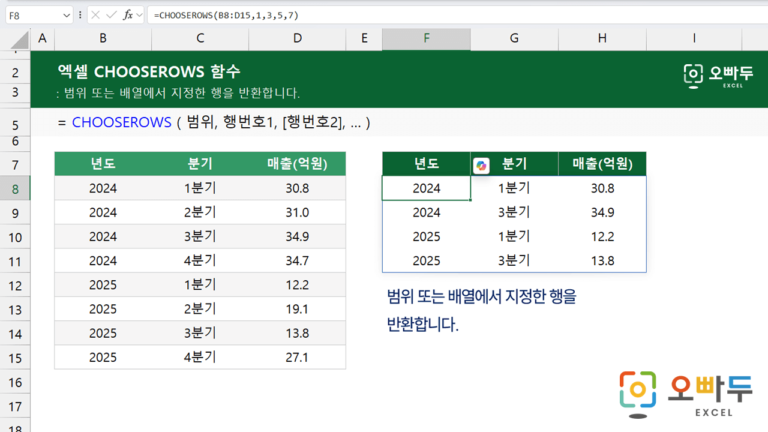Viewport: 768px width, 432px height.
Task: Click result cell 2025 in row 10
Action: [426, 237]
